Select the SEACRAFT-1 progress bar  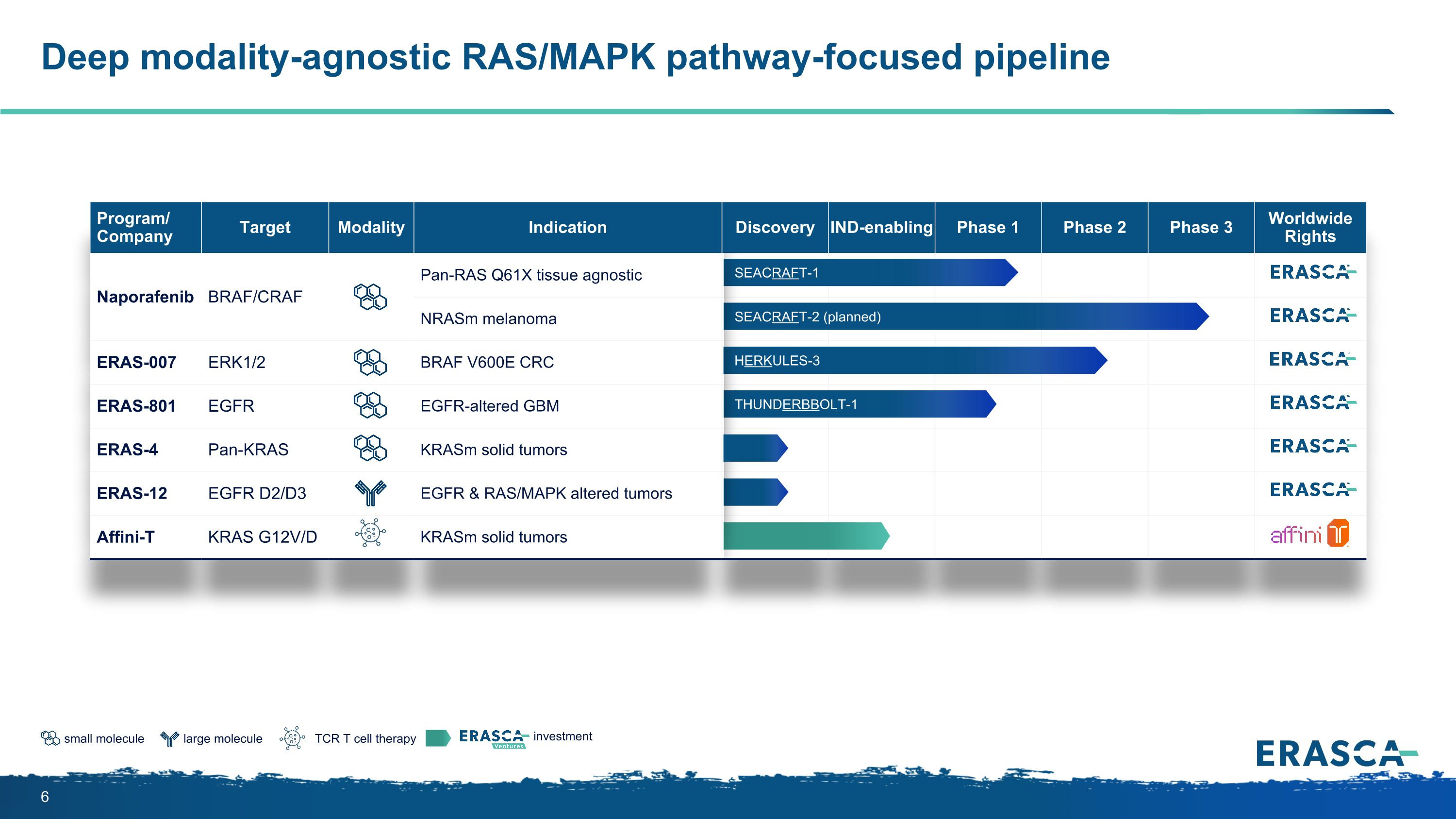(x=870, y=272)
